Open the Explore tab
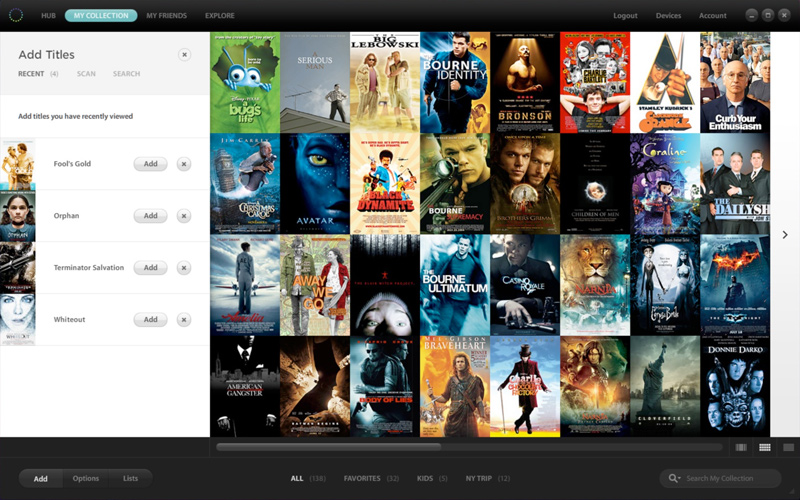 (x=219, y=16)
